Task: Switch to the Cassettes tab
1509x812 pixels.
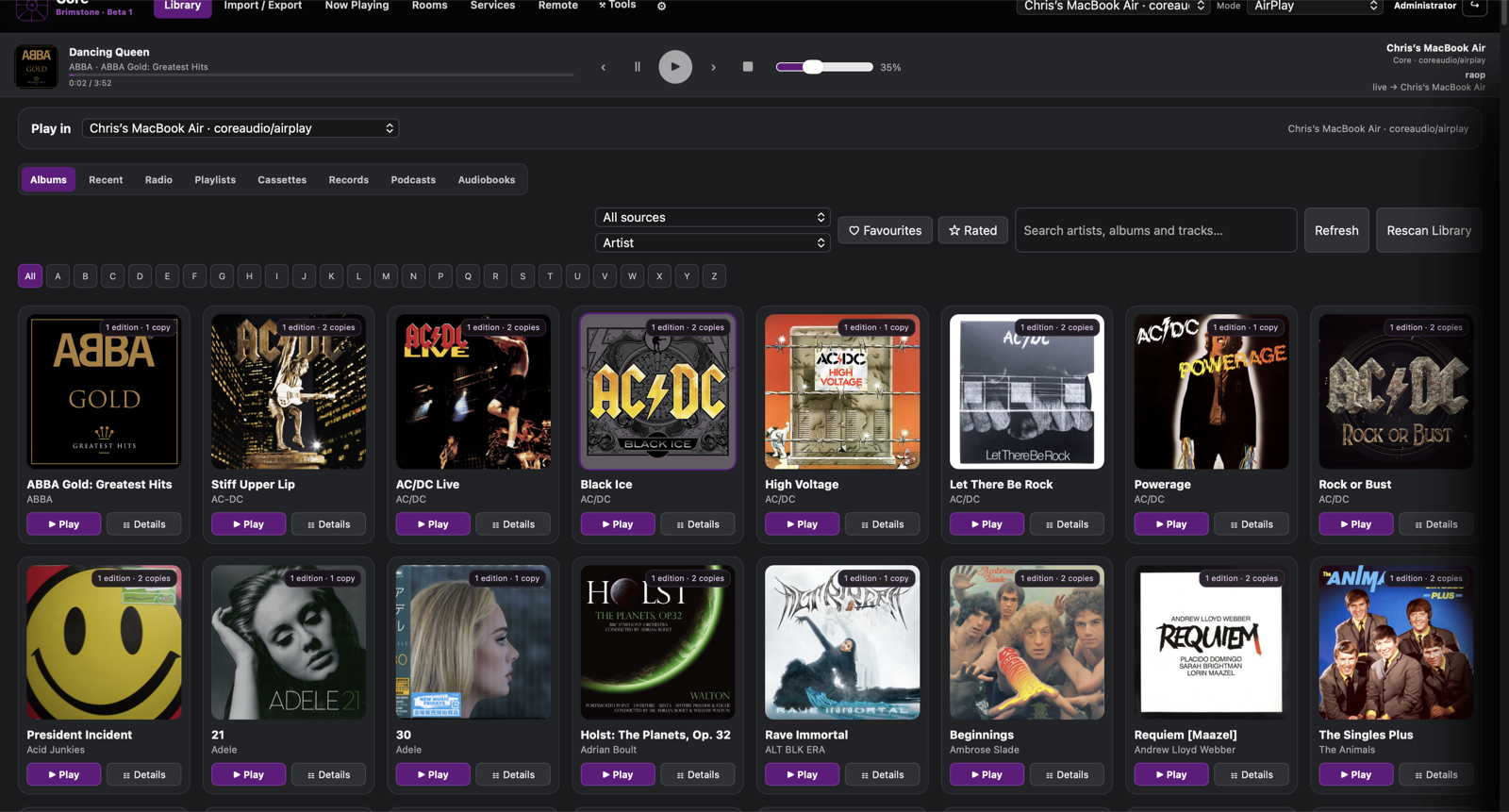Action: click(282, 179)
